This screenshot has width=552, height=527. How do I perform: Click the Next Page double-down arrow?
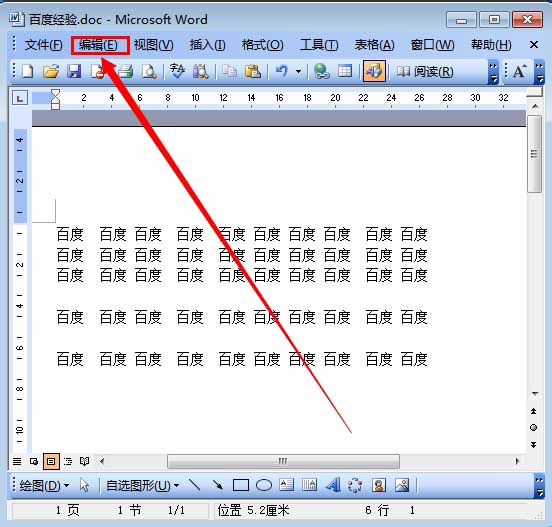[x=534, y=445]
